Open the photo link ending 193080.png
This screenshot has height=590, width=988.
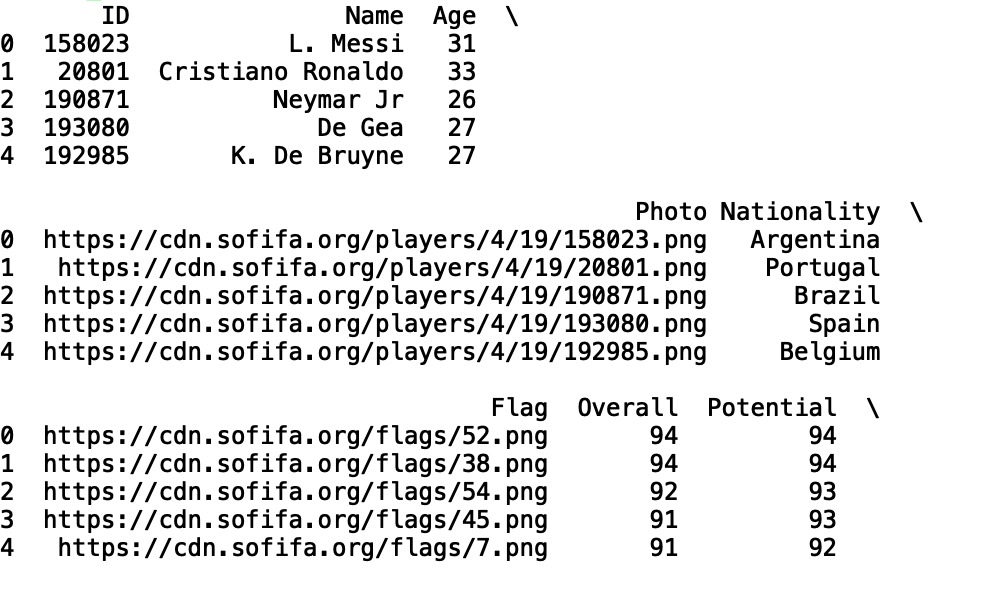tap(375, 324)
